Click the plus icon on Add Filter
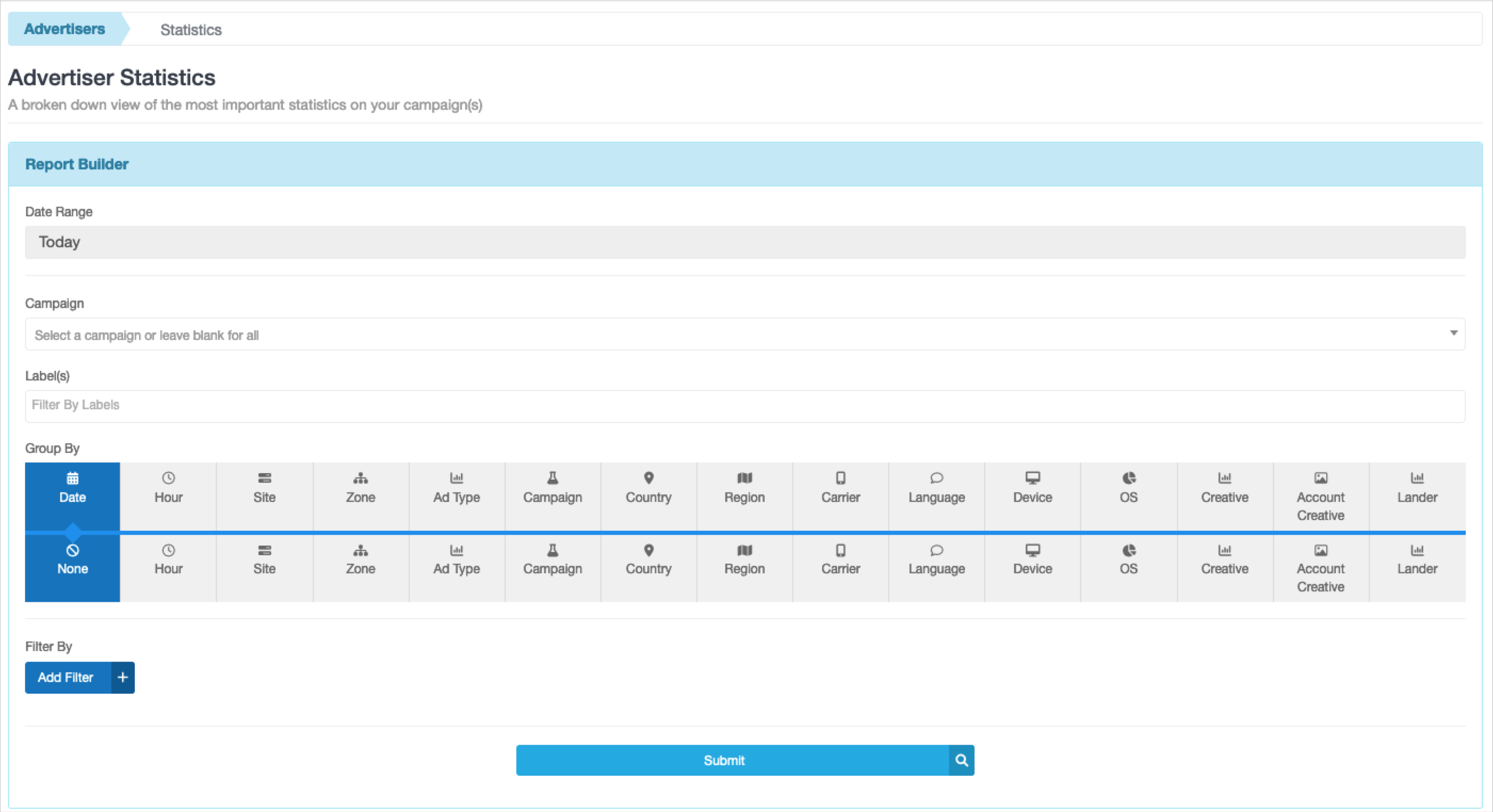This screenshot has width=1493, height=812. (x=123, y=677)
